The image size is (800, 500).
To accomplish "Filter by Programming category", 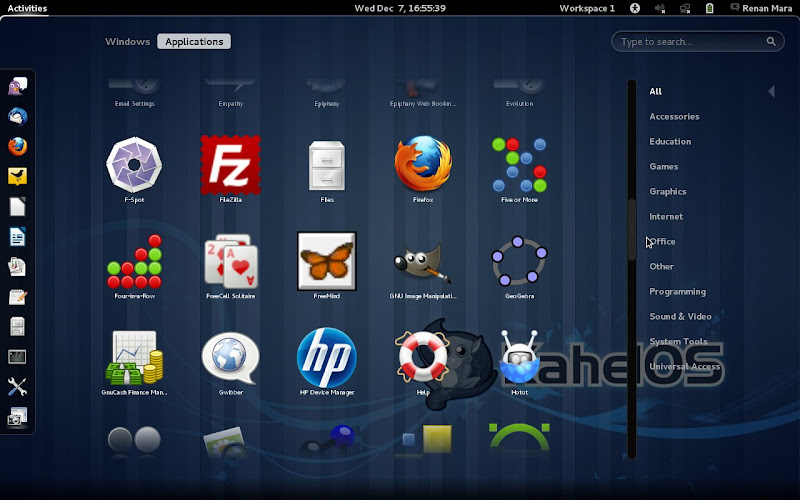I will pyautogui.click(x=678, y=291).
